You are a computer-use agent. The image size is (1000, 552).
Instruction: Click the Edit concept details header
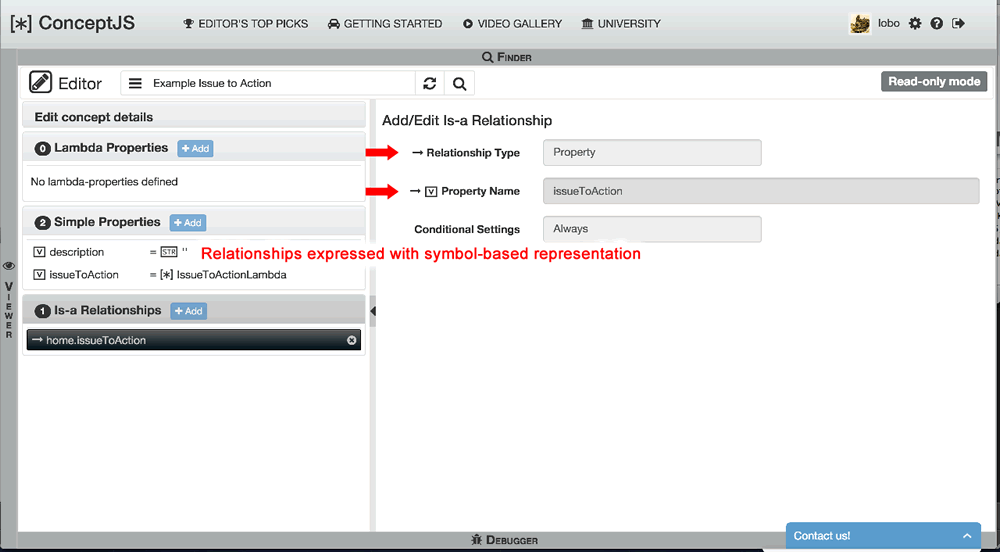pyautogui.click(x=194, y=117)
